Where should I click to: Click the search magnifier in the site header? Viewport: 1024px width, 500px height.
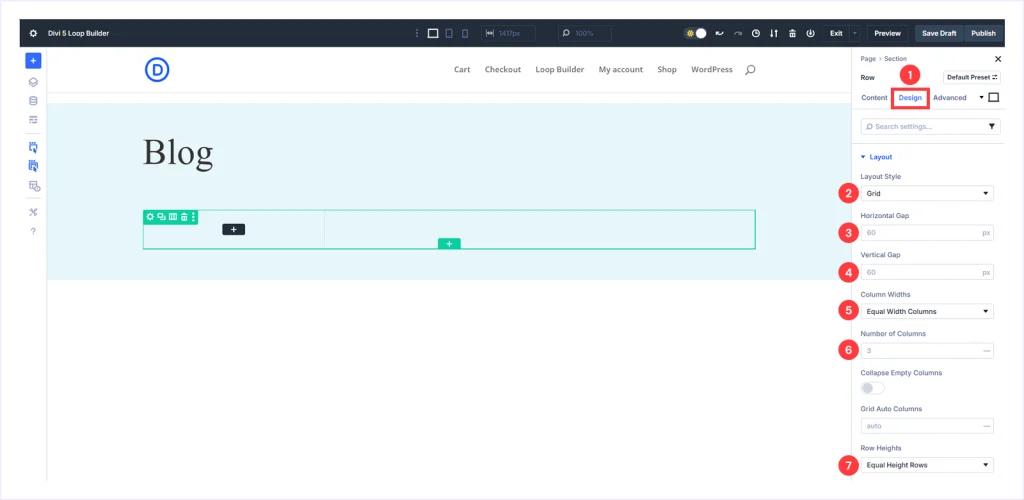(750, 69)
